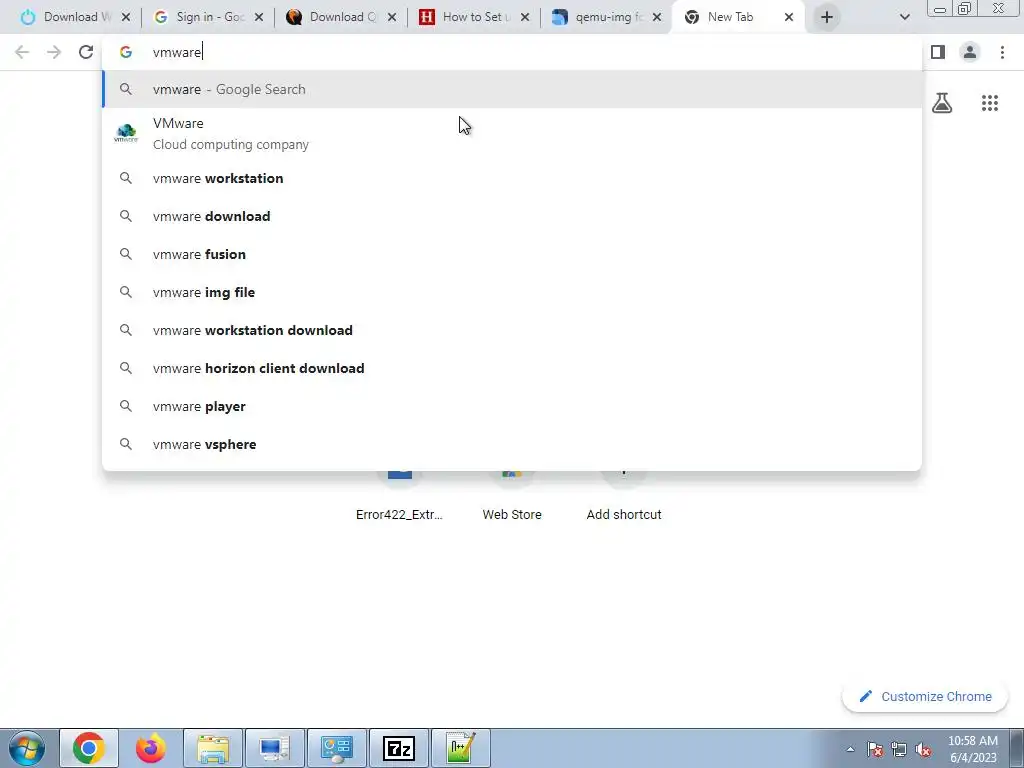
Task: Go back with the back arrow
Action: tap(22, 52)
